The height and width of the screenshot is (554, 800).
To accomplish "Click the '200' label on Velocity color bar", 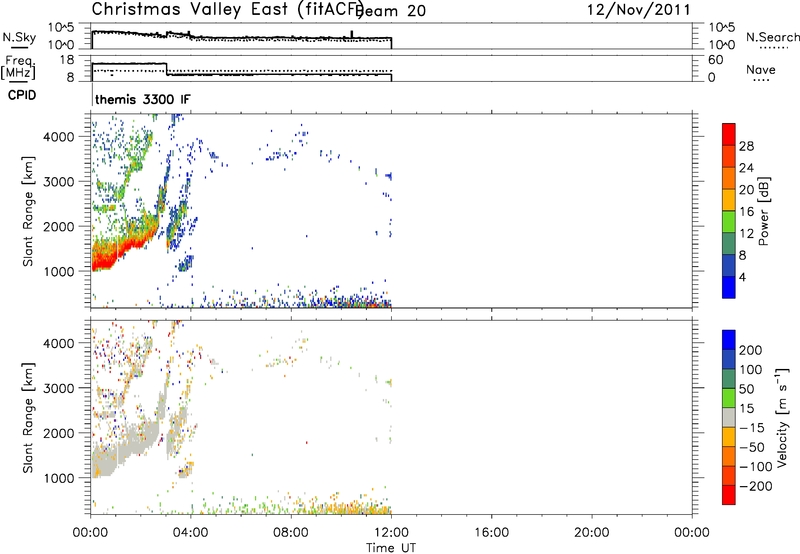I will [x=751, y=350].
